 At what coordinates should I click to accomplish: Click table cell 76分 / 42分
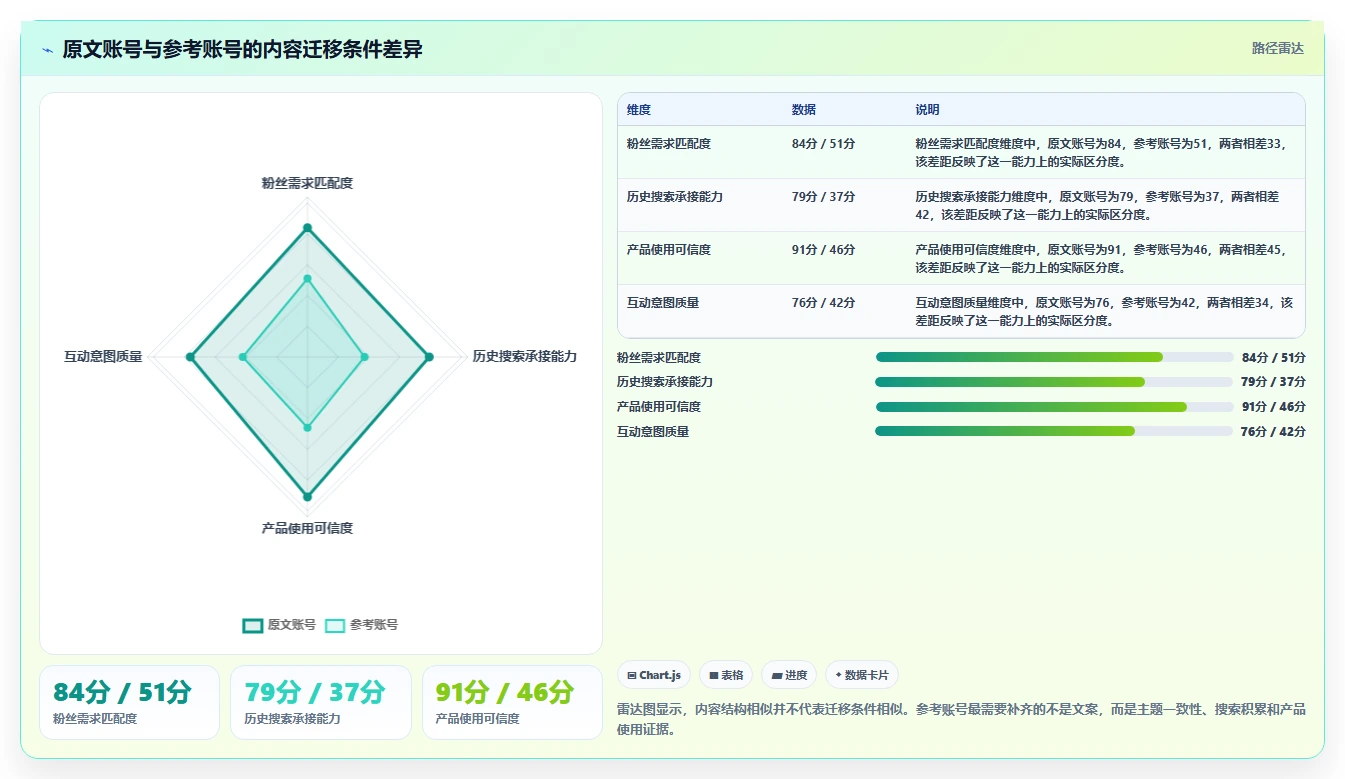[x=823, y=303]
